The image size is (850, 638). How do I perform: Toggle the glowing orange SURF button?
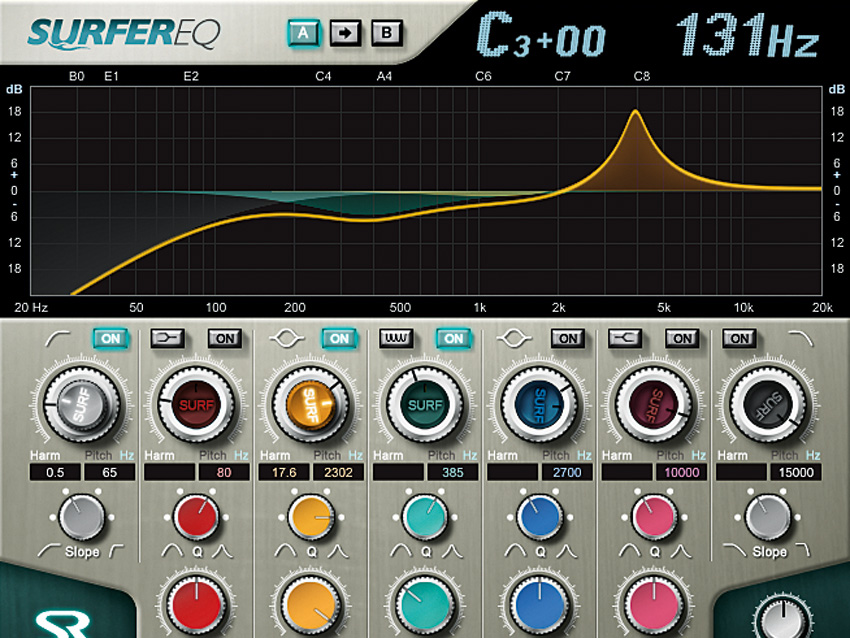pyautogui.click(x=311, y=404)
